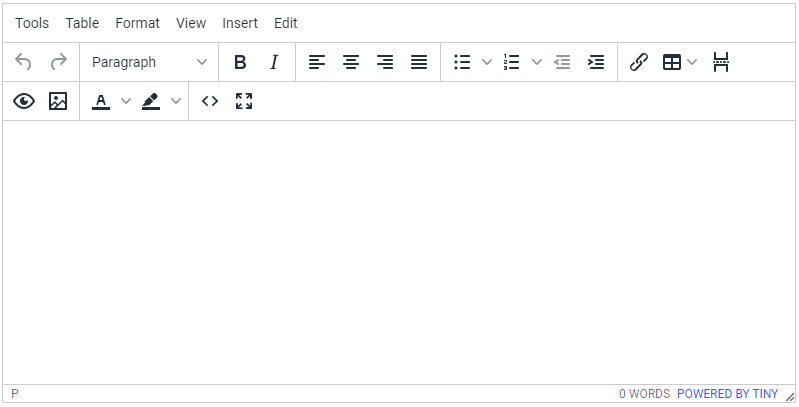The width and height of the screenshot is (799, 407).
Task: Toggle bold formatting
Action: 240,62
